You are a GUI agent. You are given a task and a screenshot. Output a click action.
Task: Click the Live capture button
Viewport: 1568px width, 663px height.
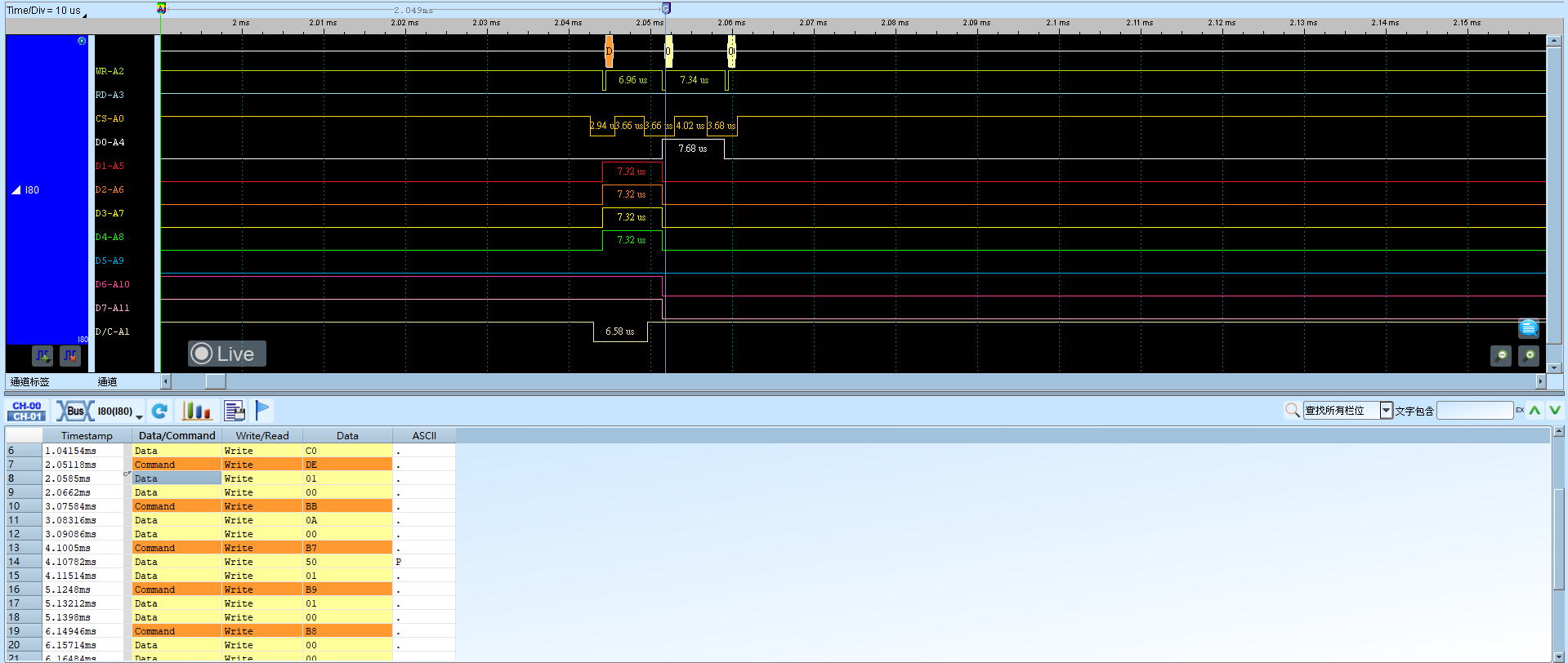coord(227,354)
